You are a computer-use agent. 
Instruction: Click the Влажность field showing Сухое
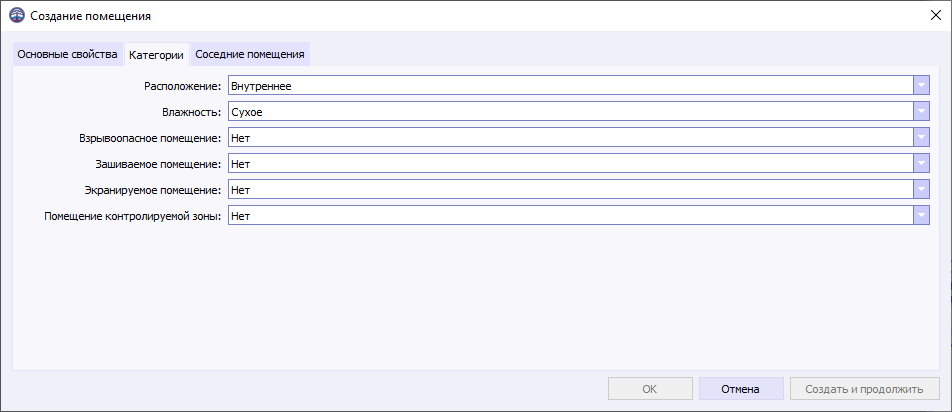[570, 112]
